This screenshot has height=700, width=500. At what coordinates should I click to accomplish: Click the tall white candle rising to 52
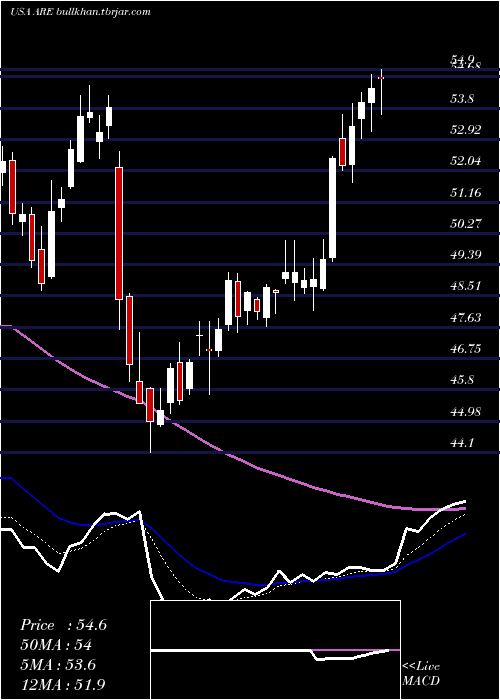pyautogui.click(x=333, y=208)
